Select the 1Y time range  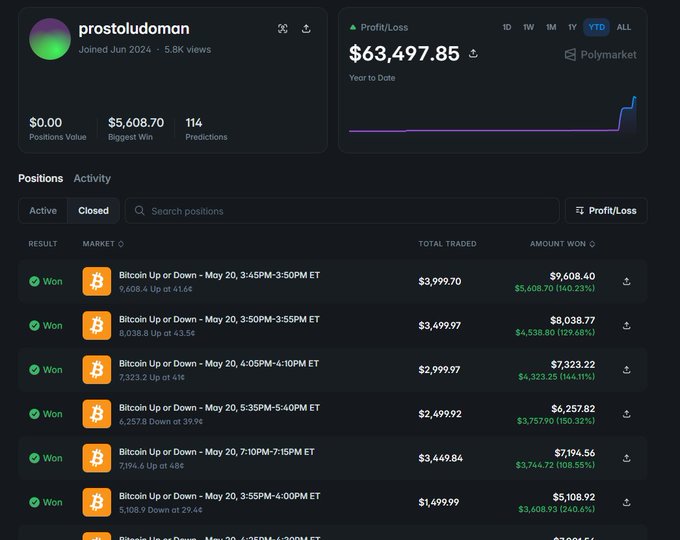pos(572,27)
